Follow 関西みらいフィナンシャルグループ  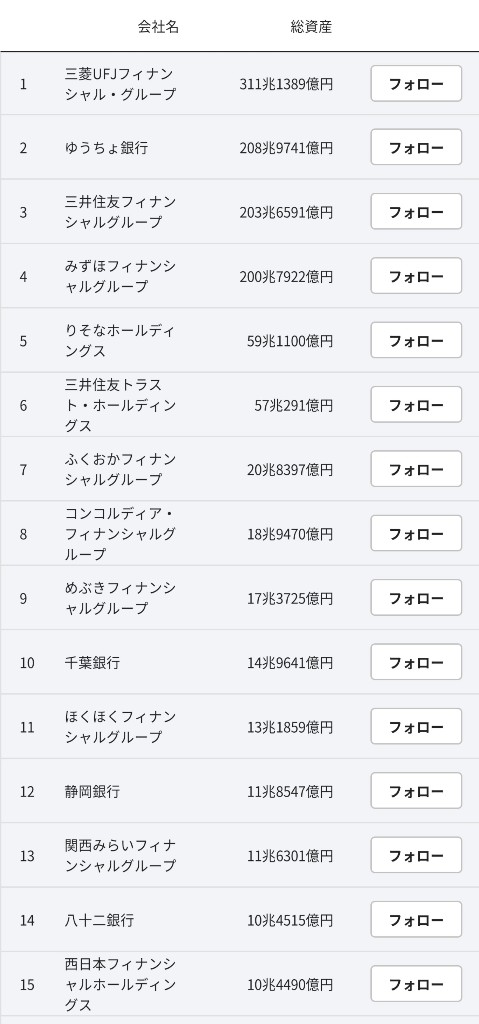pyautogui.click(x=416, y=855)
